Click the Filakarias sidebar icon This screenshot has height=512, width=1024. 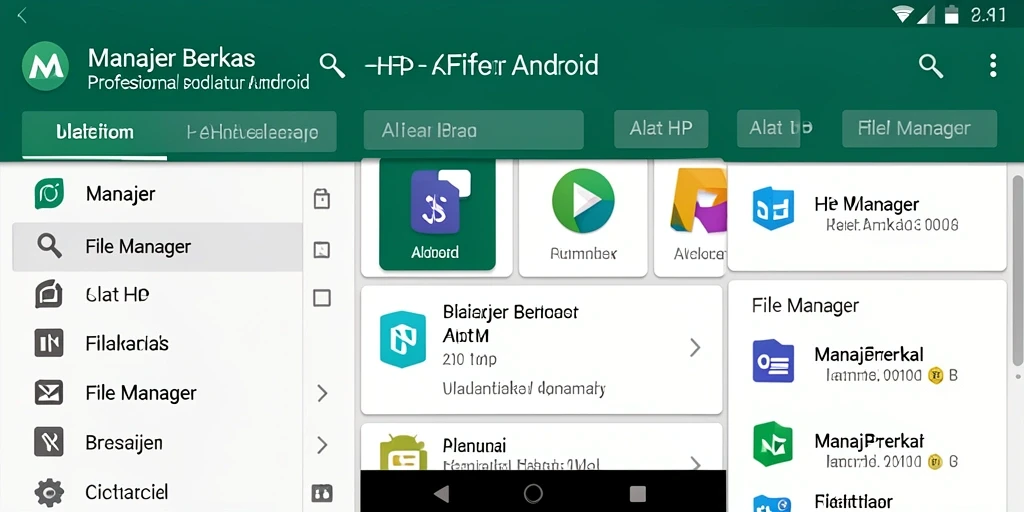pos(49,343)
